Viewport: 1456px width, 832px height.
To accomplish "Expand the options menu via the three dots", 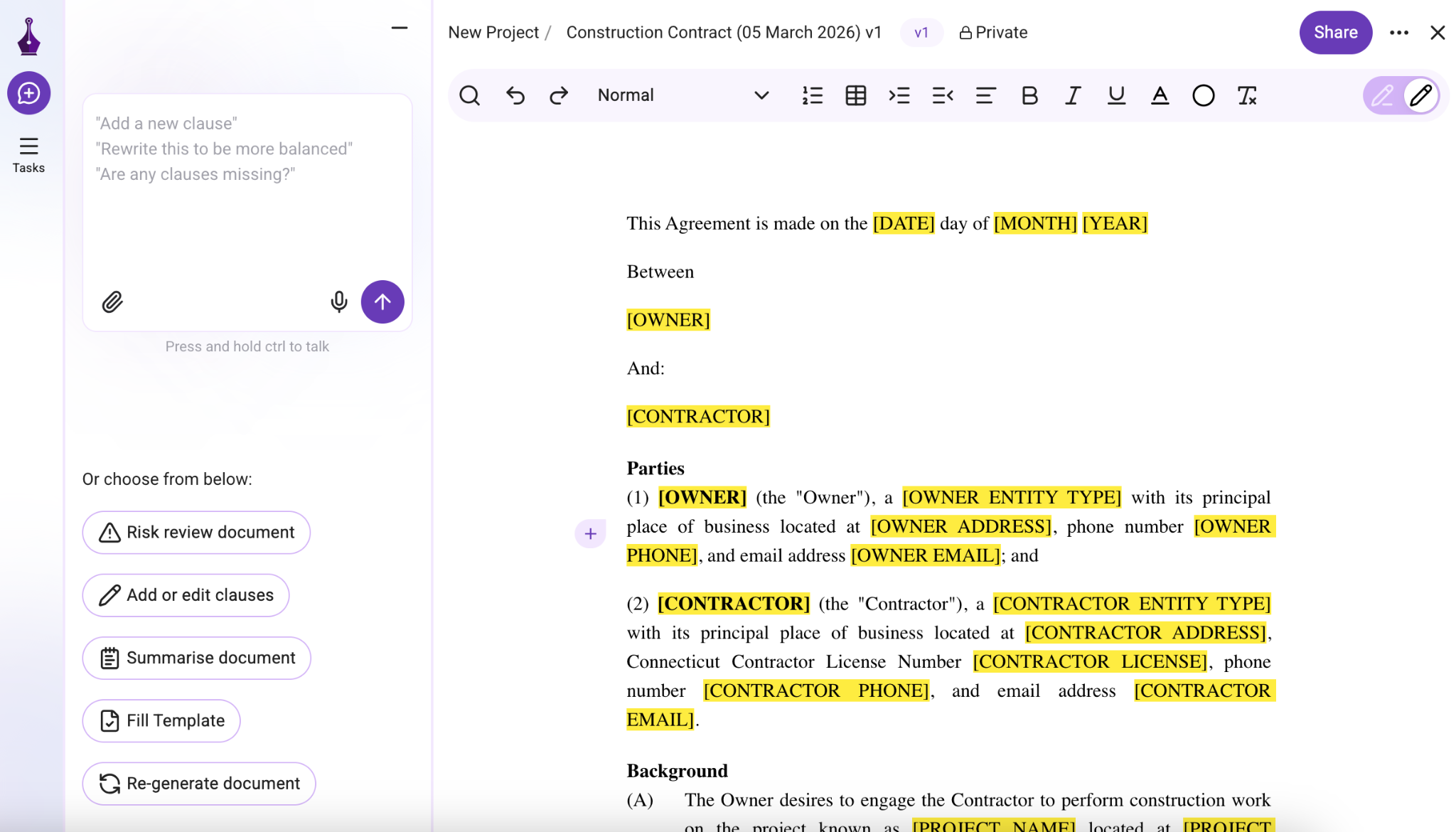I will point(1399,32).
